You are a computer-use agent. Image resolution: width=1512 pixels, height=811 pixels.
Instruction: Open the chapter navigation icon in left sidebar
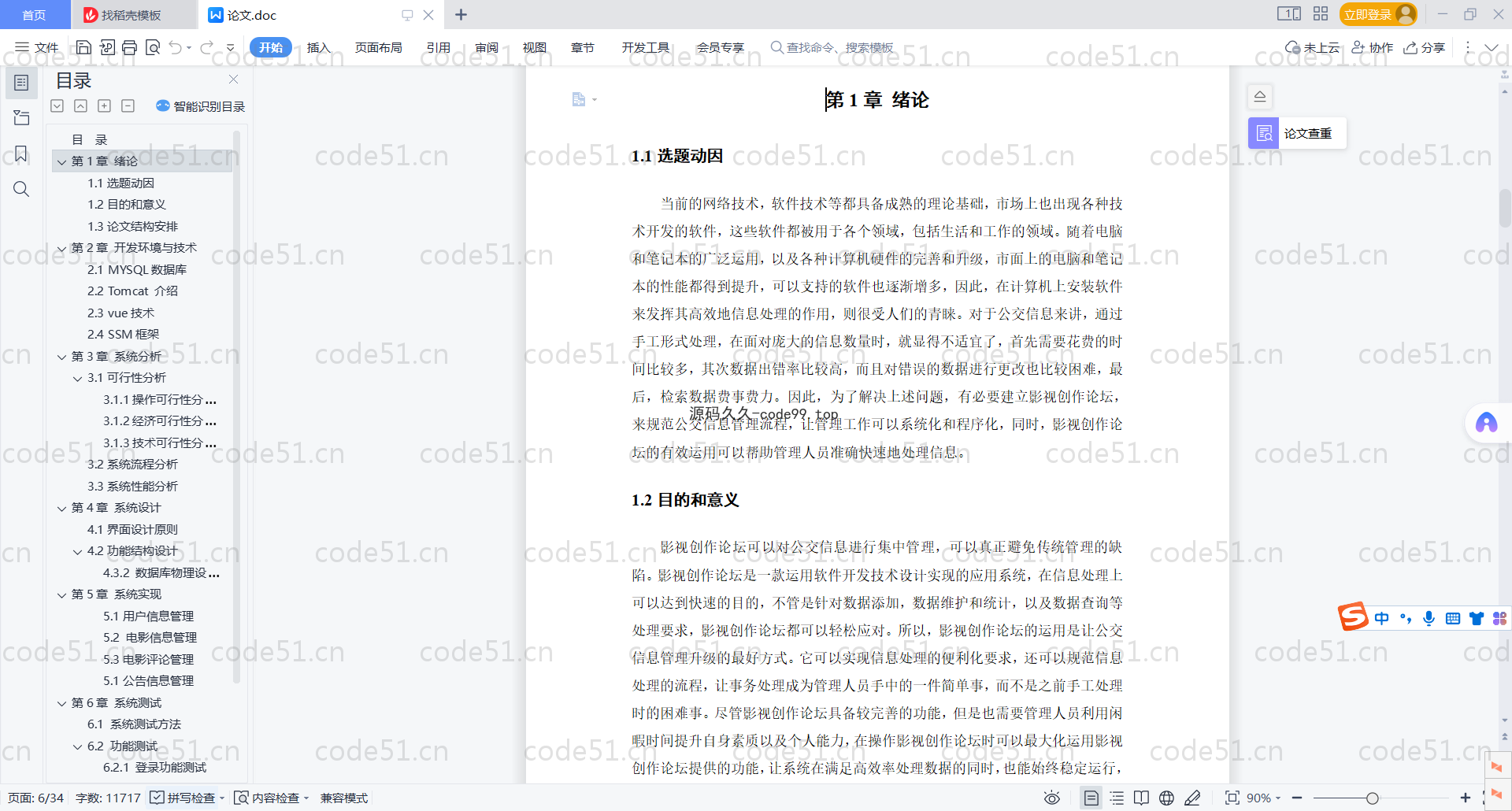21,118
